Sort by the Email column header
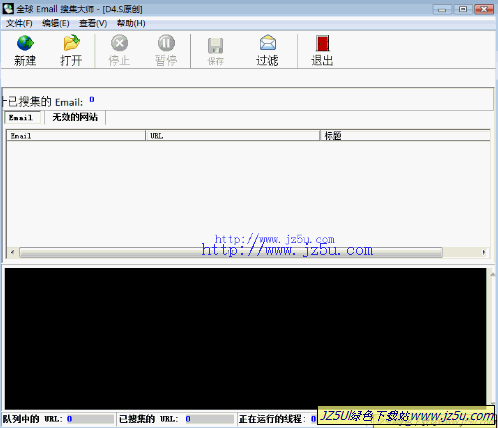 coord(76,136)
